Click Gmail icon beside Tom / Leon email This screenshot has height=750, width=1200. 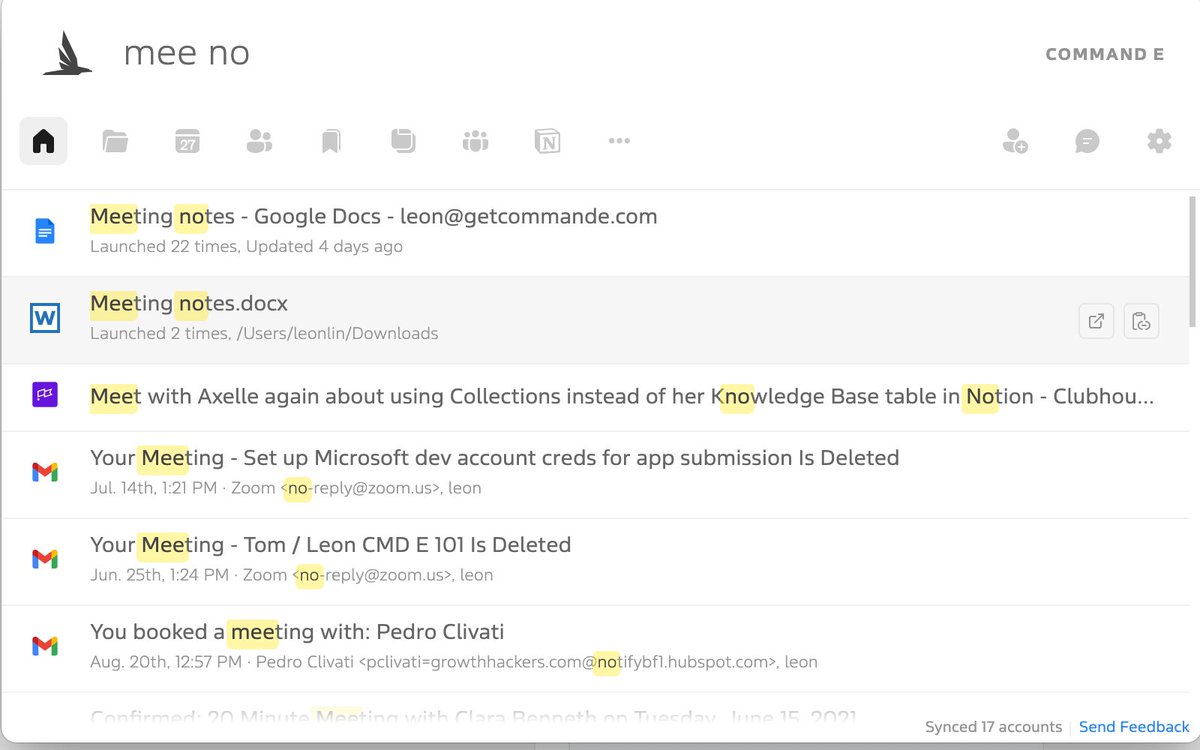[x=45, y=559]
